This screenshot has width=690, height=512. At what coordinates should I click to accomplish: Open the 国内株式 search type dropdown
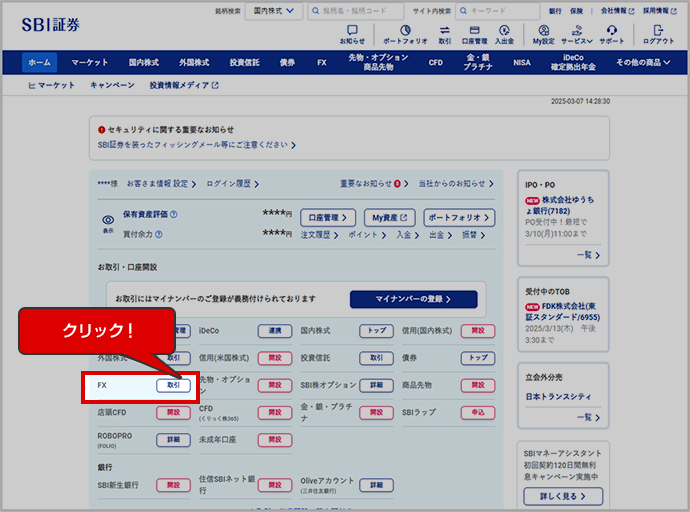point(274,11)
